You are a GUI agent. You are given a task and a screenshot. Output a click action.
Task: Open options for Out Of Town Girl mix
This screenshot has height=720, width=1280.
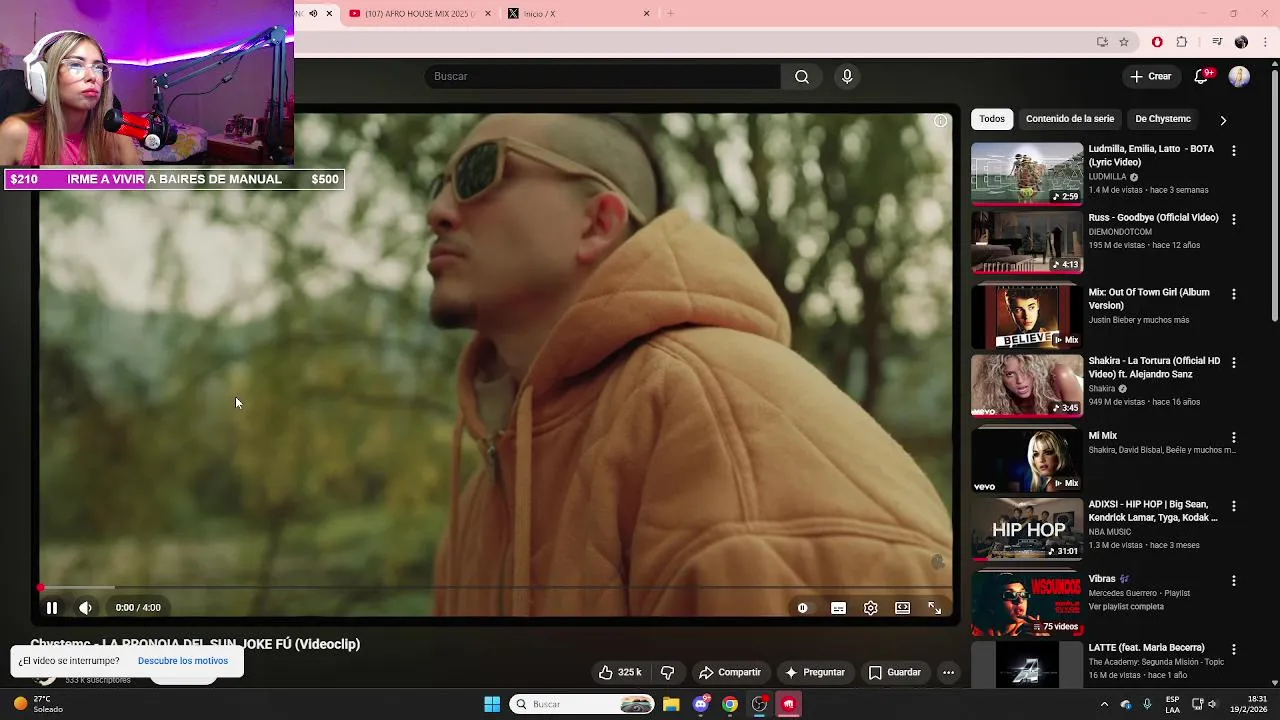[x=1234, y=294]
